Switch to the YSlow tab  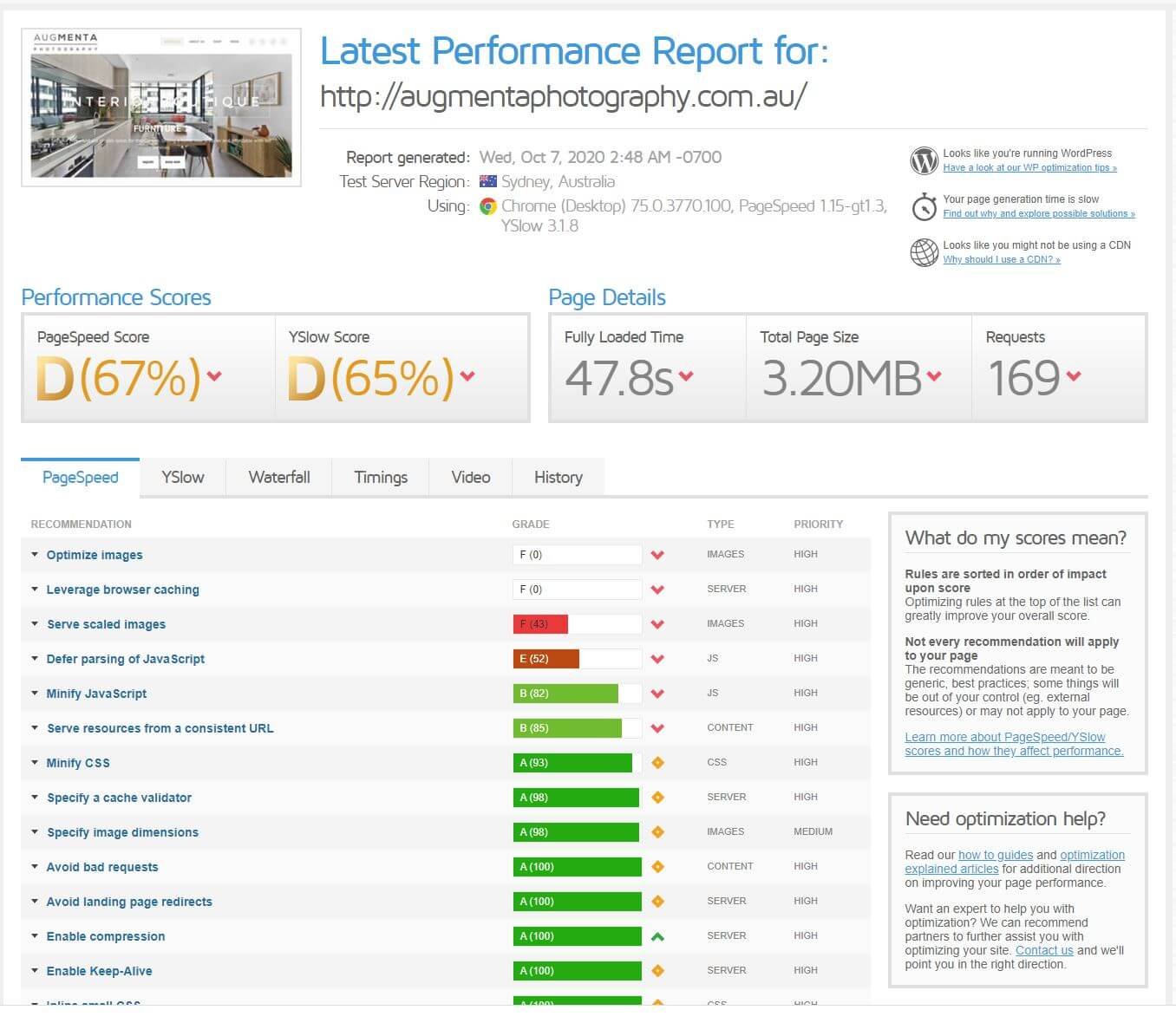point(183,478)
